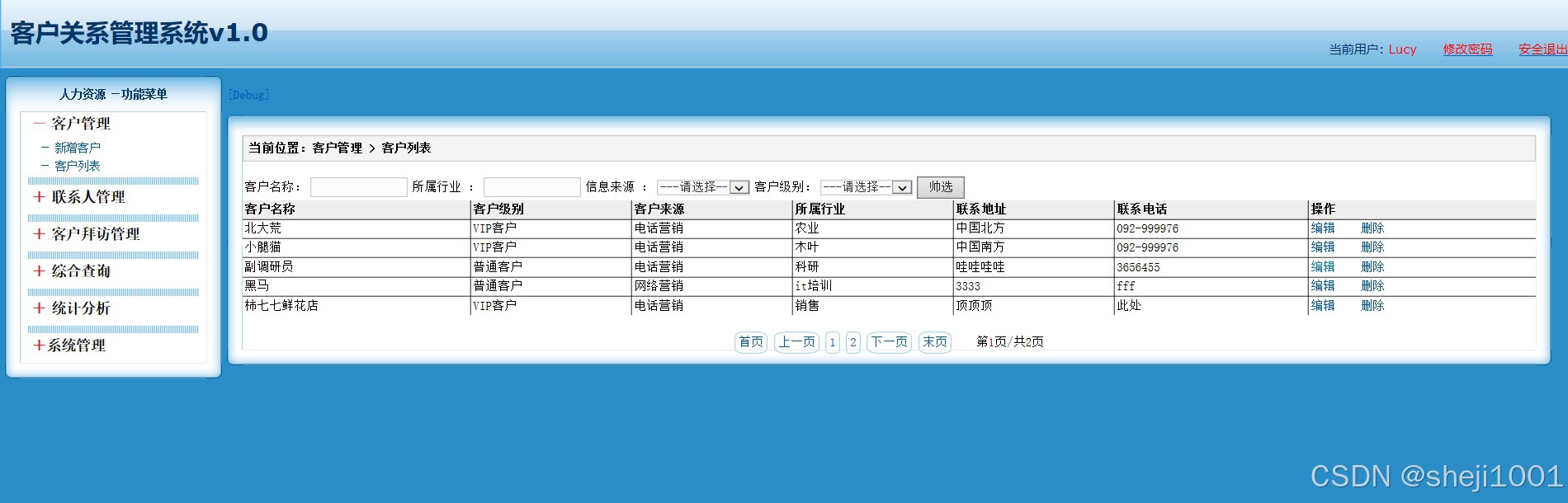The width and height of the screenshot is (1568, 503).
Task: Click the 筛选 filter button
Action: (x=941, y=187)
